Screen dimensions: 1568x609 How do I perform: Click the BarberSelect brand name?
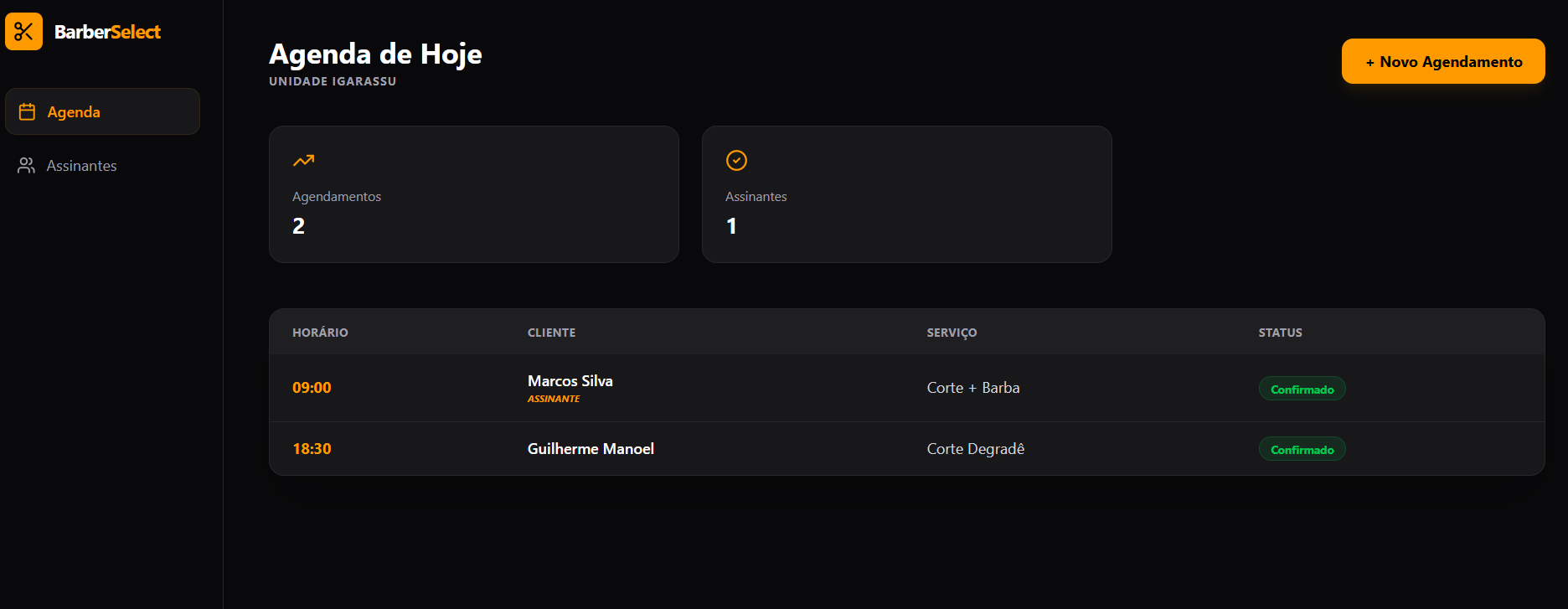[x=107, y=31]
